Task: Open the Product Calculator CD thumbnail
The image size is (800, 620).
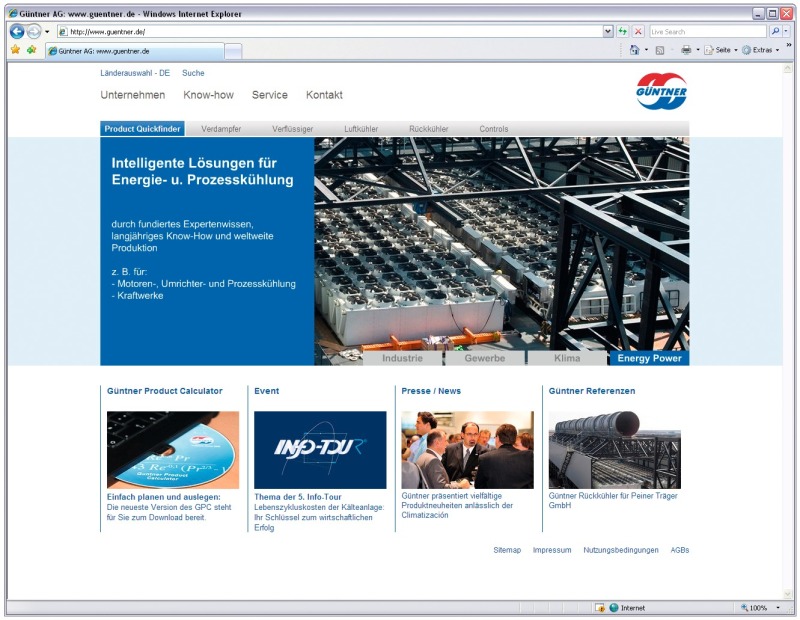Action: (x=173, y=450)
